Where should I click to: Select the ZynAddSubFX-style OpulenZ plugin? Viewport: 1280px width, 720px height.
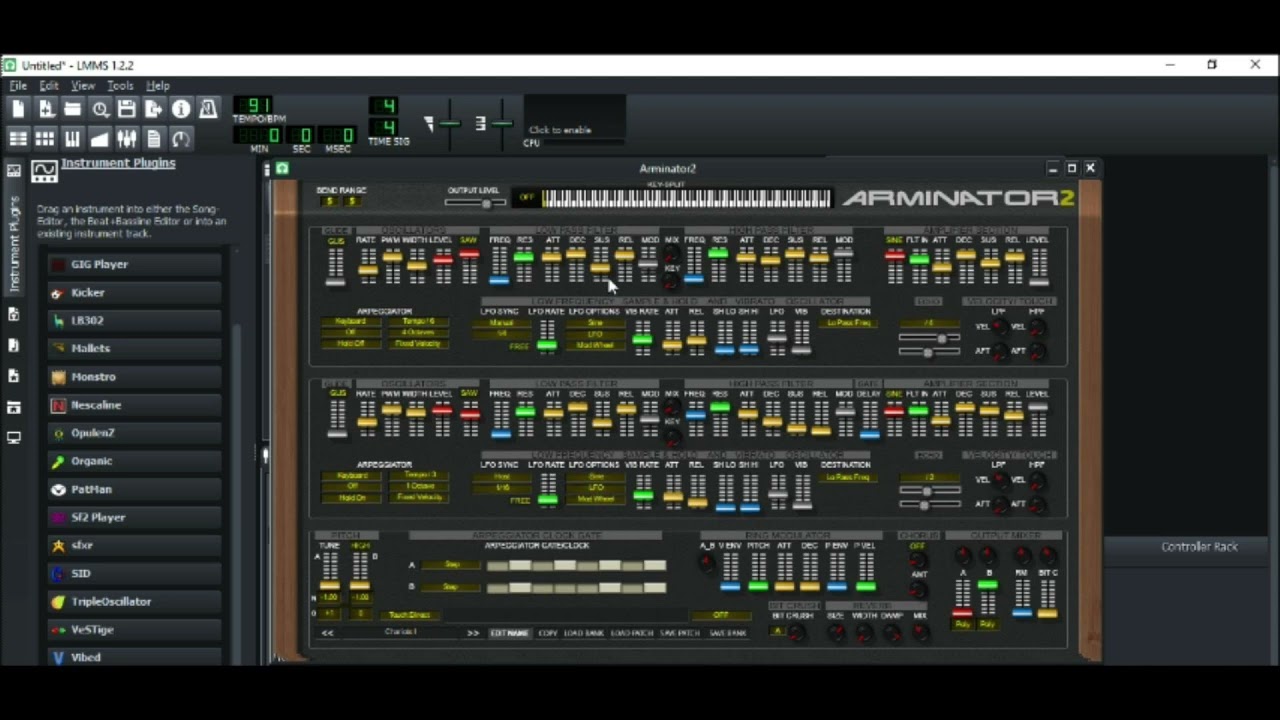pyautogui.click(x=134, y=433)
